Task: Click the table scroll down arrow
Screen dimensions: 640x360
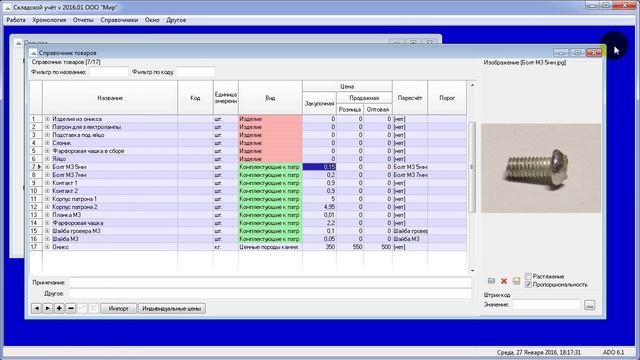Action: (x=472, y=270)
